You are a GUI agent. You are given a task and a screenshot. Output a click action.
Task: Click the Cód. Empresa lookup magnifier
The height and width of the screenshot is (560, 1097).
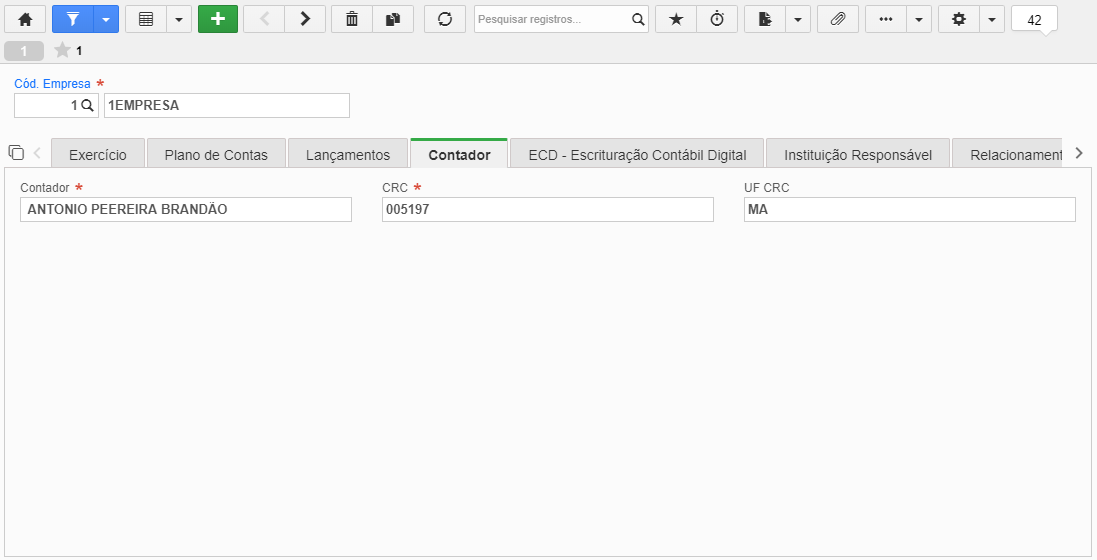(87, 106)
